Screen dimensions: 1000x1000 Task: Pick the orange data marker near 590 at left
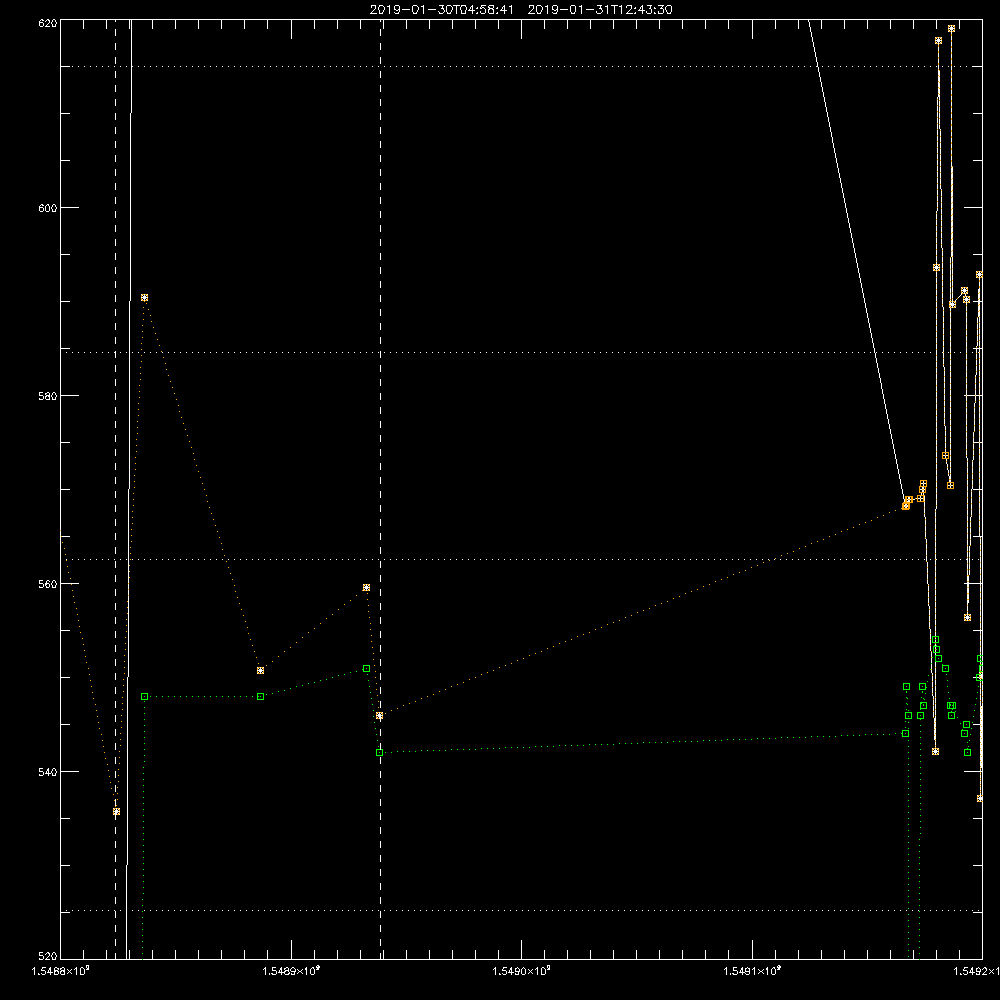point(144,298)
